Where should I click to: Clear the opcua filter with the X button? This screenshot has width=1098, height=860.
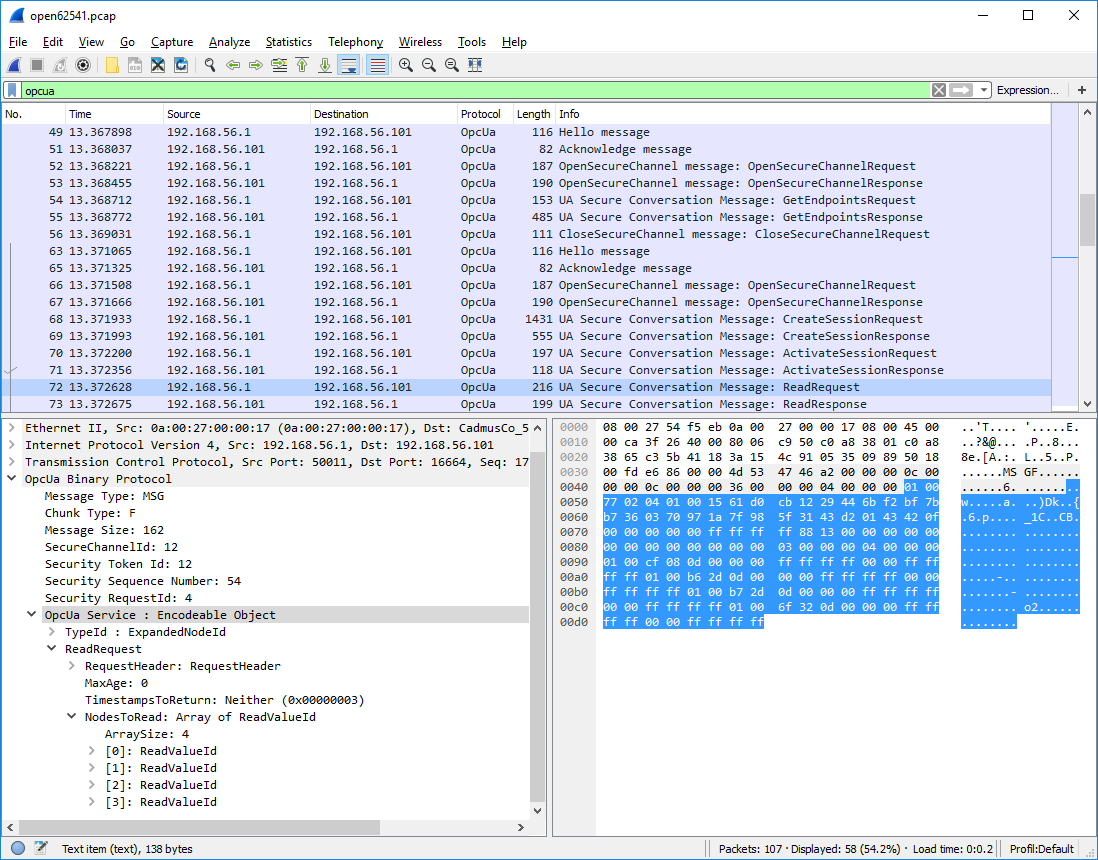[938, 90]
